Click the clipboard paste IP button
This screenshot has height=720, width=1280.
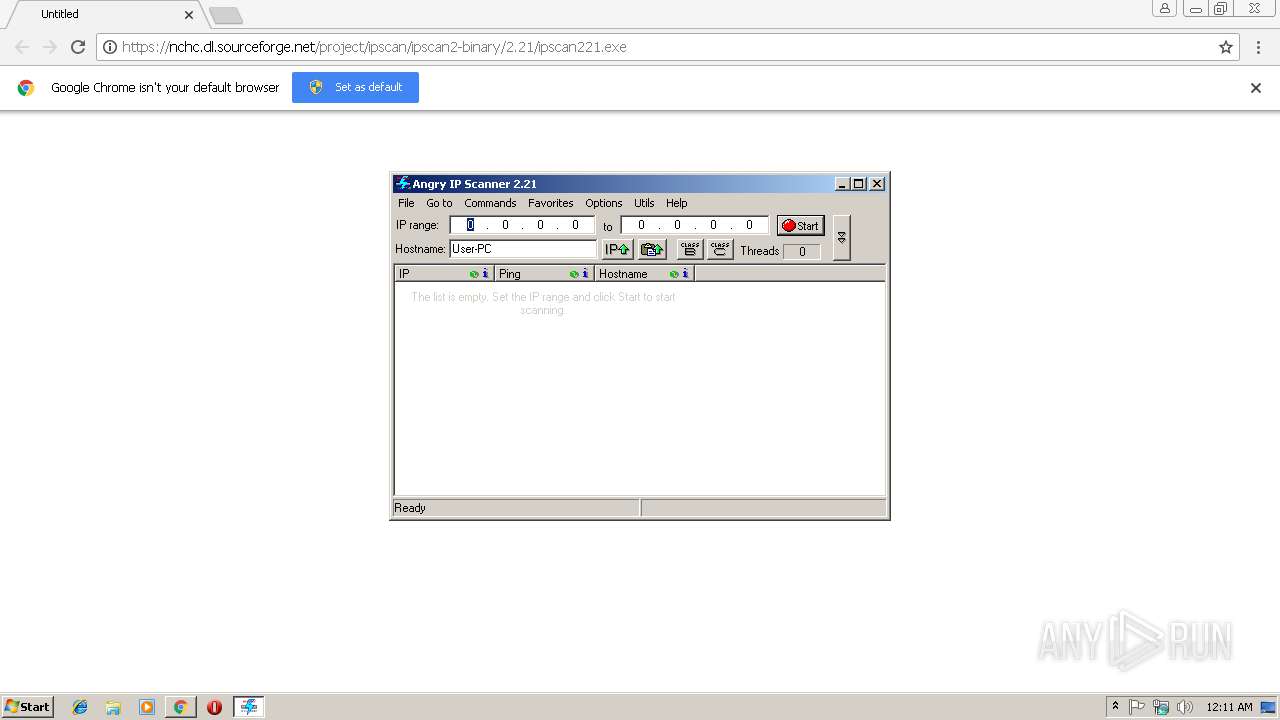tap(652, 249)
